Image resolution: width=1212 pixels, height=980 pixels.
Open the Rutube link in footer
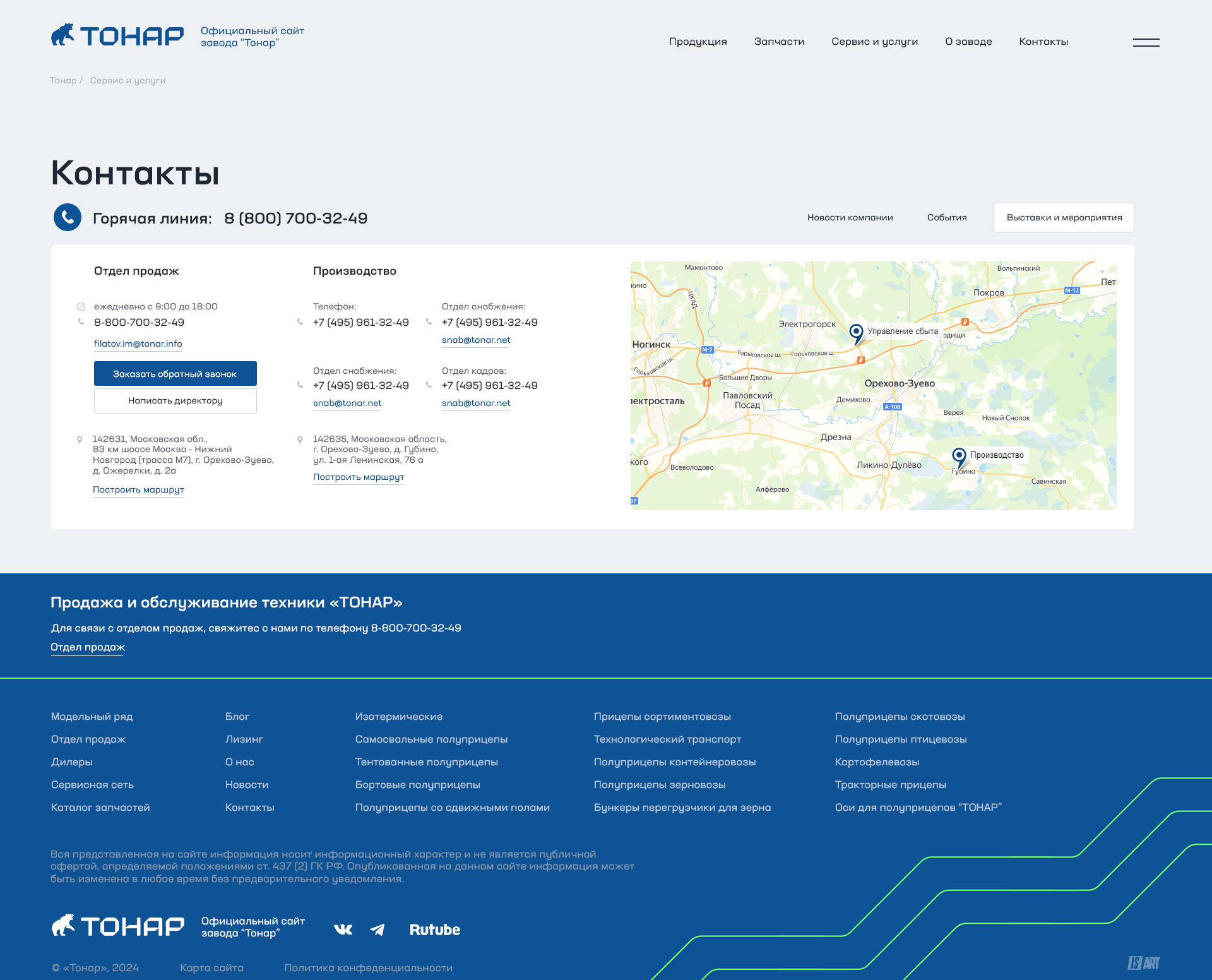pos(435,929)
